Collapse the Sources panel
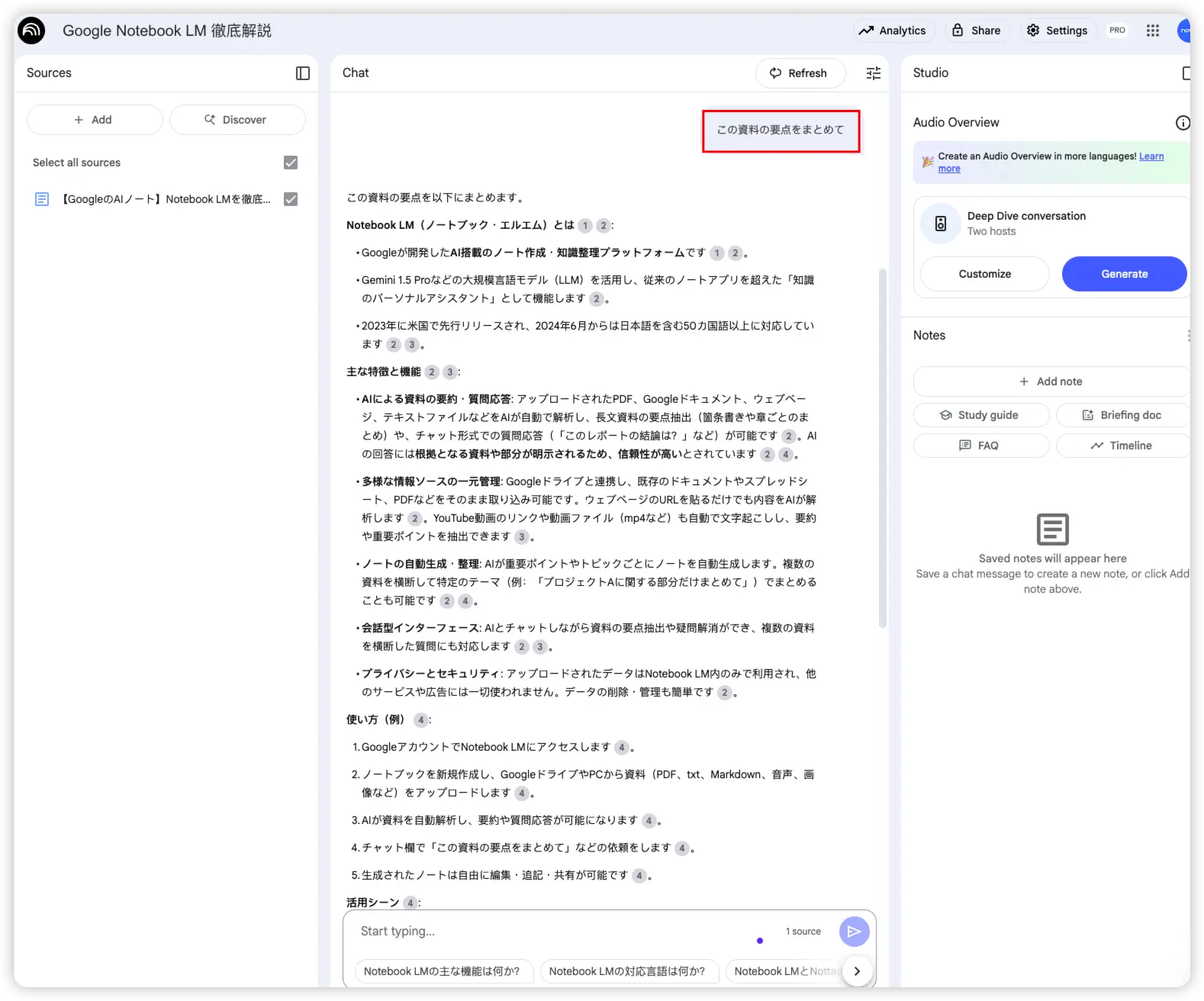 (303, 73)
